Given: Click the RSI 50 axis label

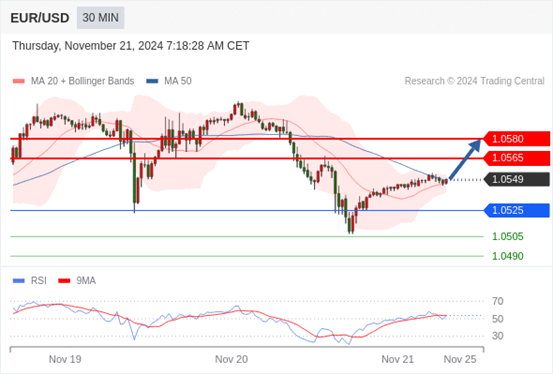Looking at the screenshot, I should point(498,319).
